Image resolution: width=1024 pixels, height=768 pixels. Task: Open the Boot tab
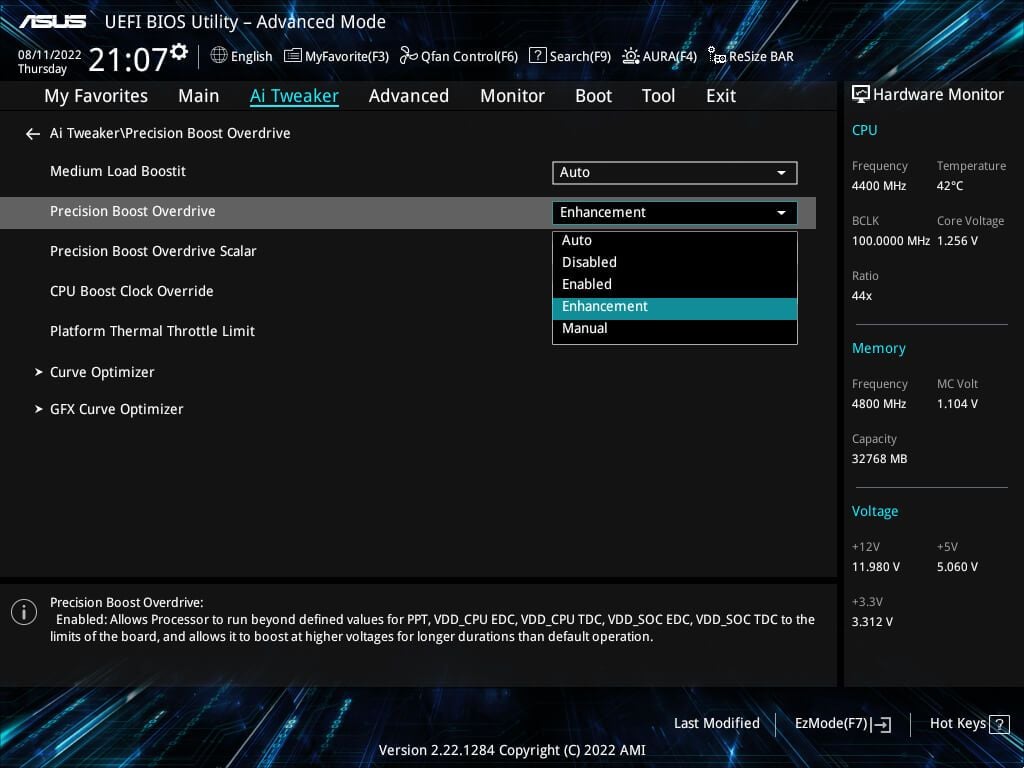(593, 96)
